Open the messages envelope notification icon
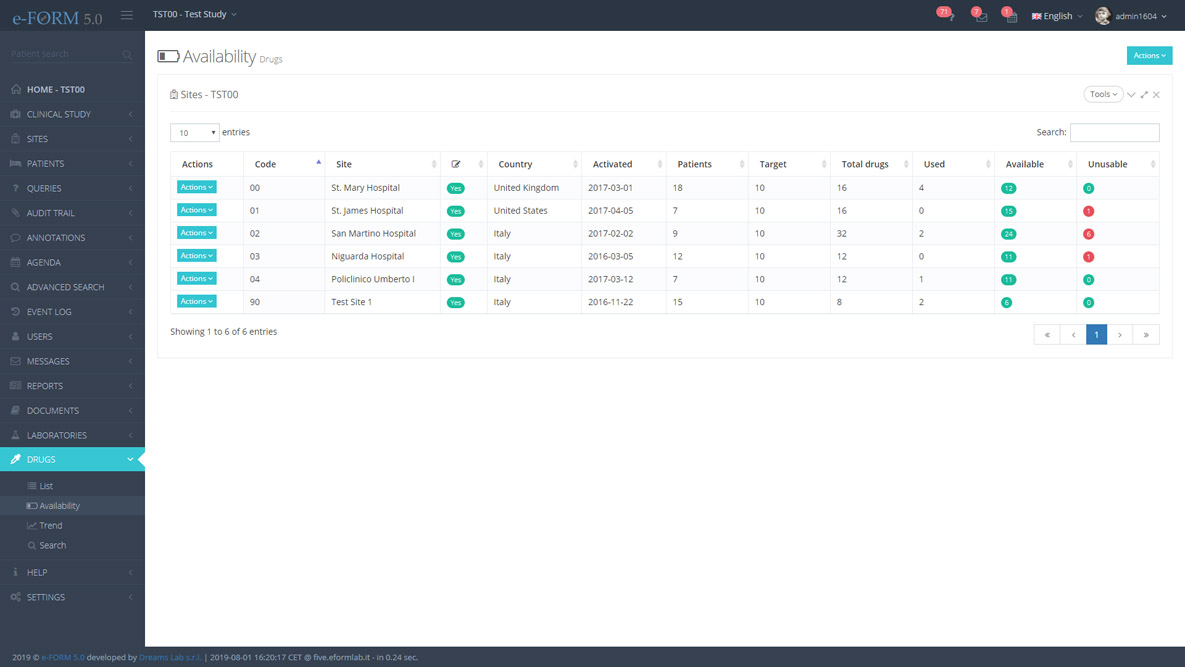Screen dimensions: 1185x667 point(980,16)
